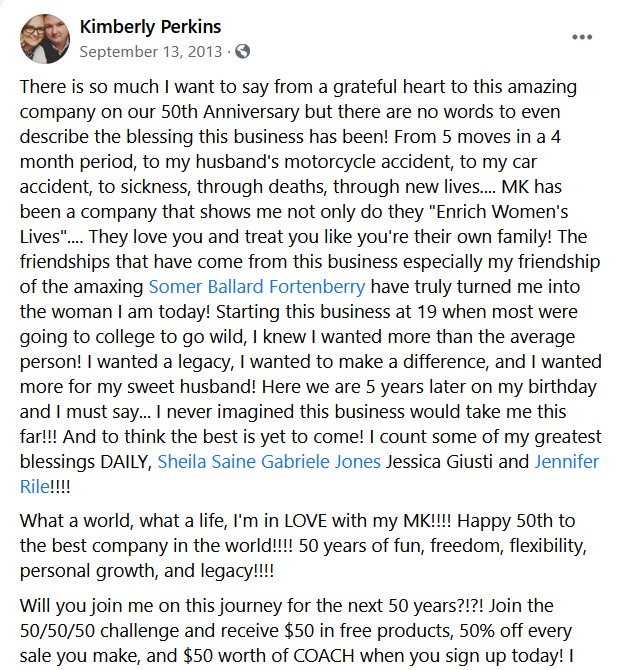This screenshot has height=670, width=617.
Task: Open Kimberly Perkins' profile picture
Action: point(44,38)
